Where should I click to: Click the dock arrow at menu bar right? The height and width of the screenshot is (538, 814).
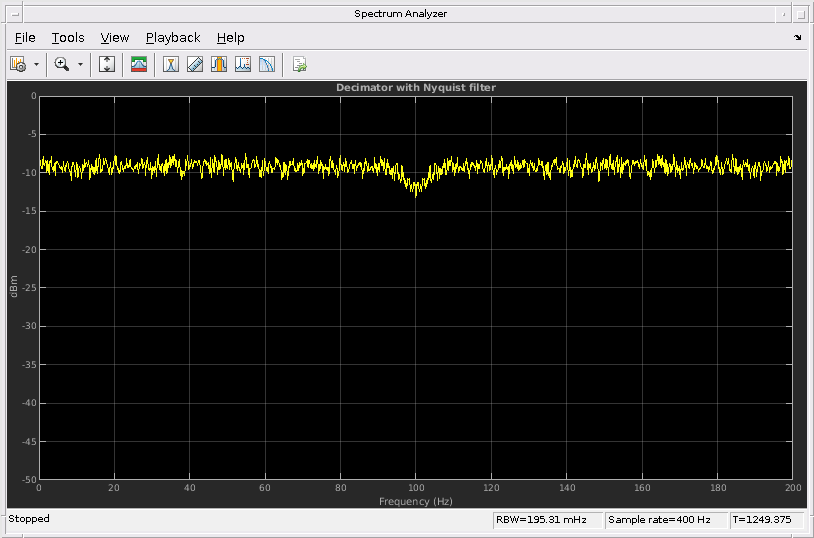(797, 37)
